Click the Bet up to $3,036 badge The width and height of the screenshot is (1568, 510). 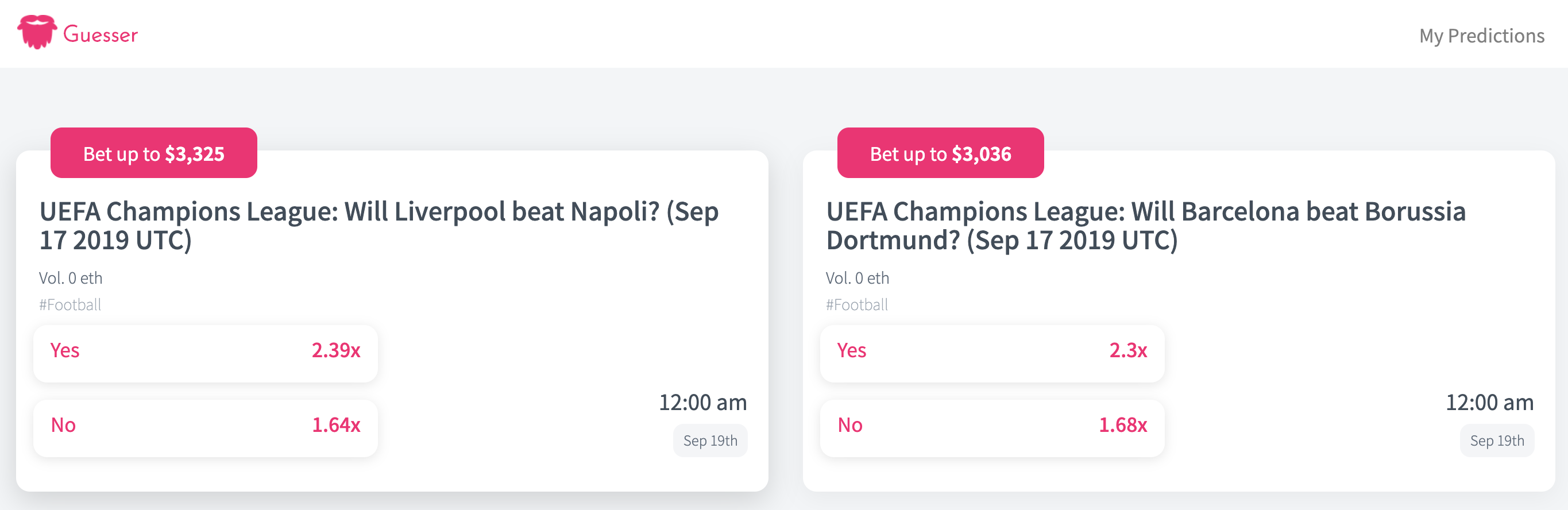[x=940, y=153]
